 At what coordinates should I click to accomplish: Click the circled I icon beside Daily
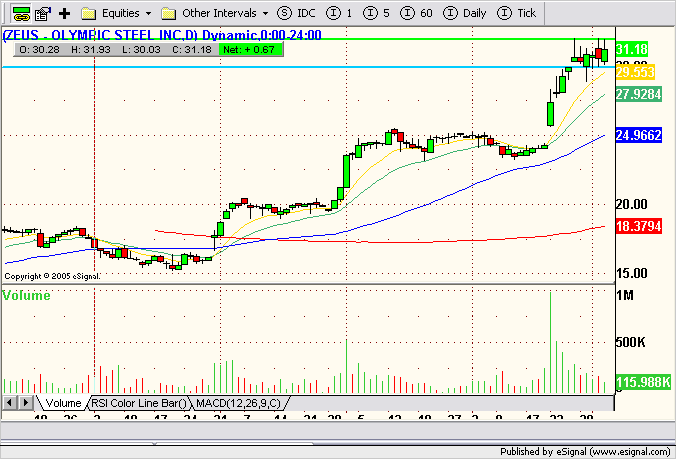pos(450,13)
